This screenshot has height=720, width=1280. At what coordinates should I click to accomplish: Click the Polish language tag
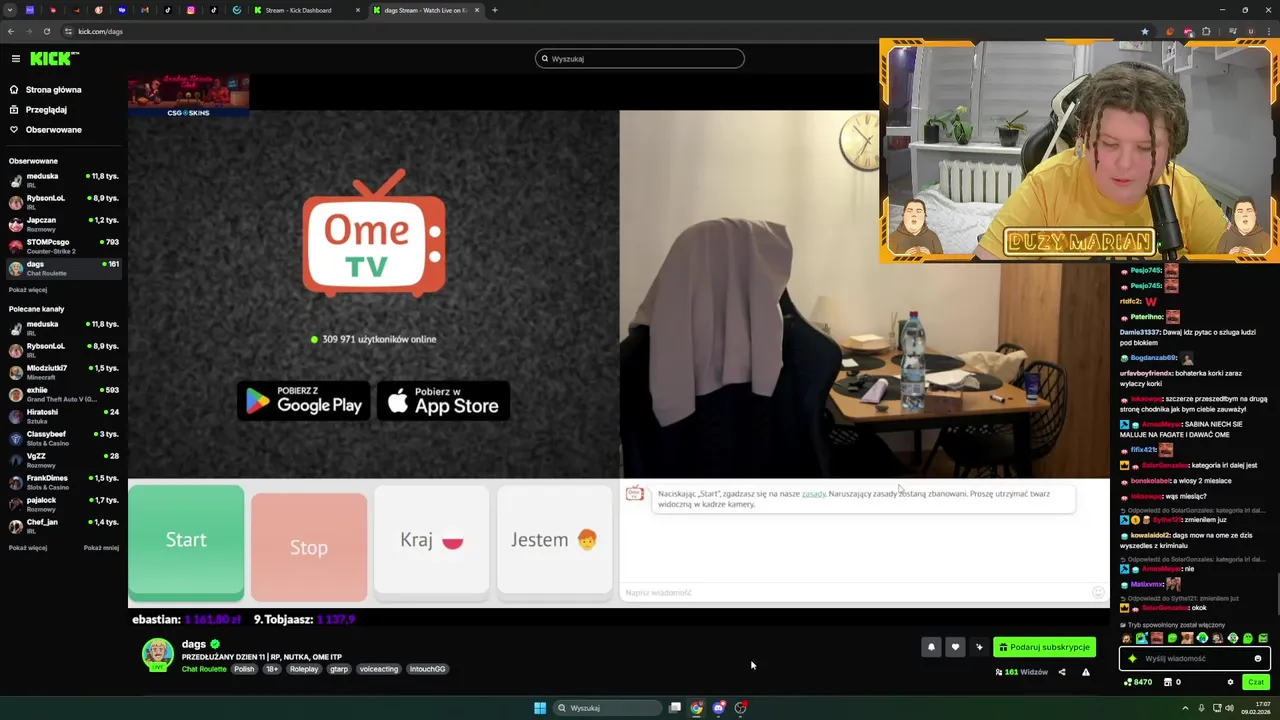click(x=244, y=669)
